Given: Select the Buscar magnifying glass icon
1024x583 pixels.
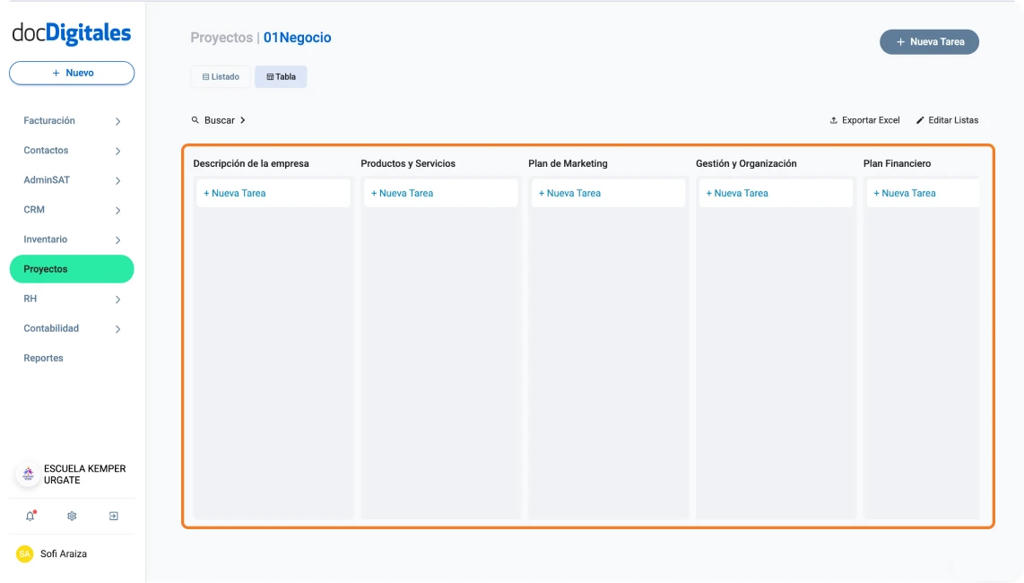Looking at the screenshot, I should coord(195,119).
